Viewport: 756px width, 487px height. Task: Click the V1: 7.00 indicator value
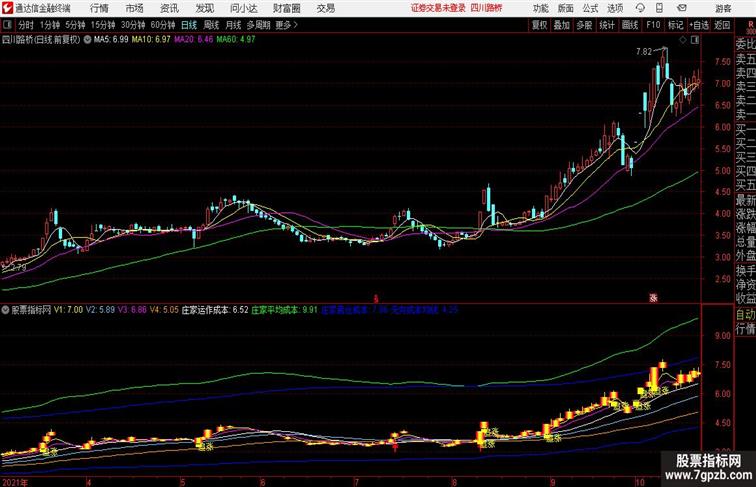68,310
